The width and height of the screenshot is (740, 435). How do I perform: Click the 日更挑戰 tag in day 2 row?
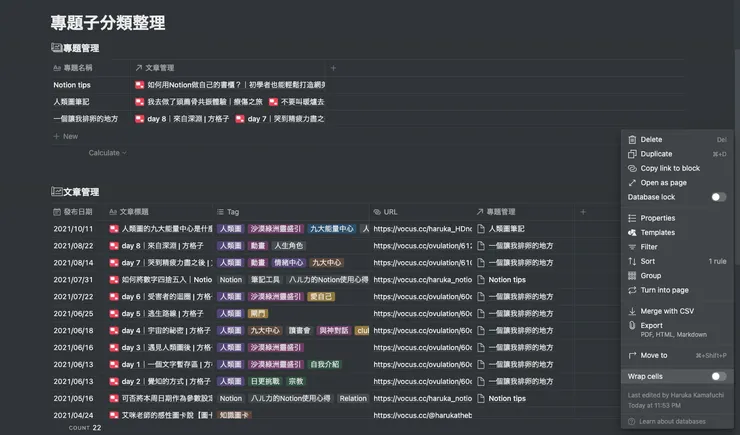tap(265, 382)
